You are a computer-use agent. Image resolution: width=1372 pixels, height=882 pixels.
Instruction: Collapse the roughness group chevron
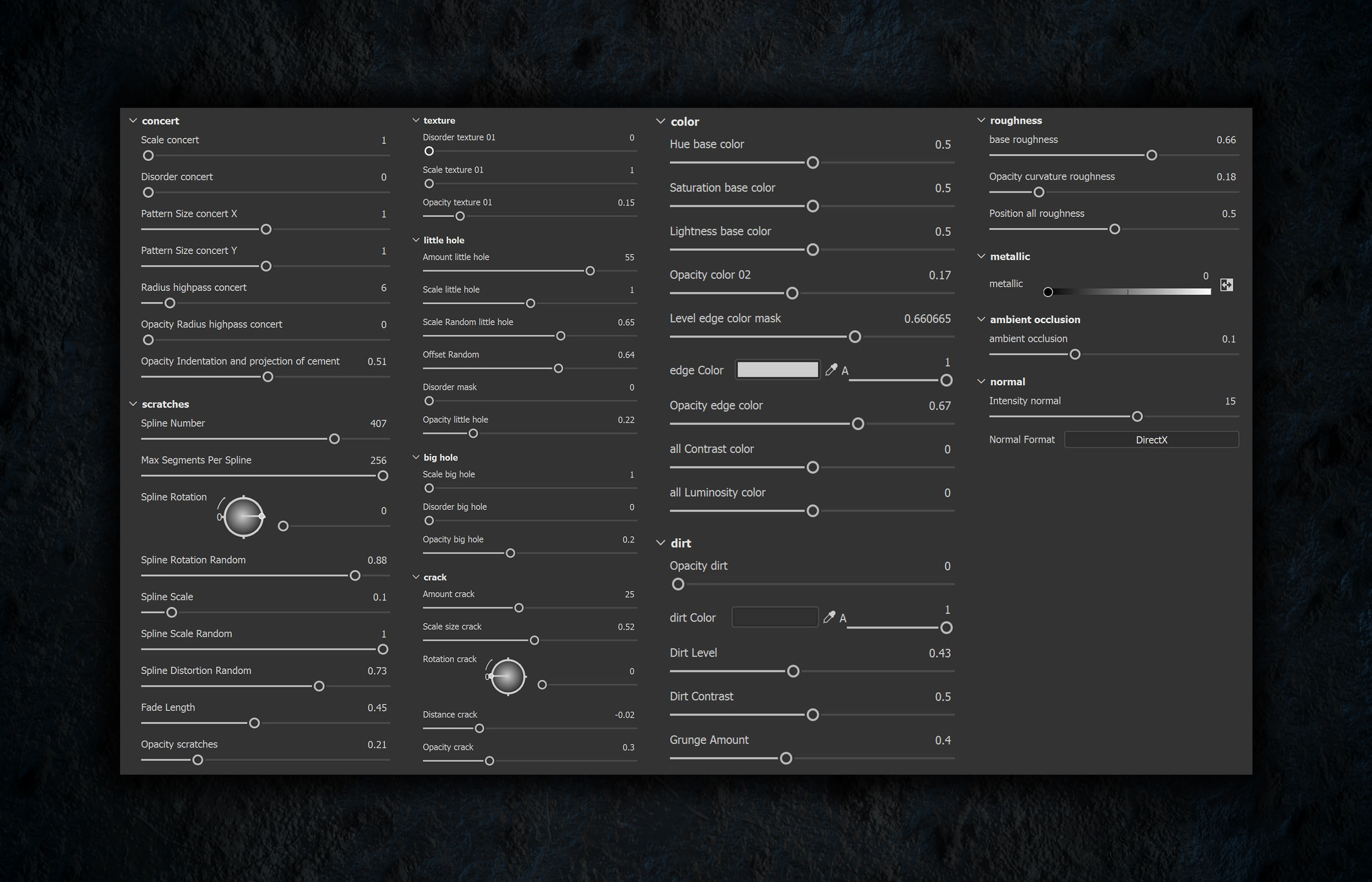(x=981, y=120)
